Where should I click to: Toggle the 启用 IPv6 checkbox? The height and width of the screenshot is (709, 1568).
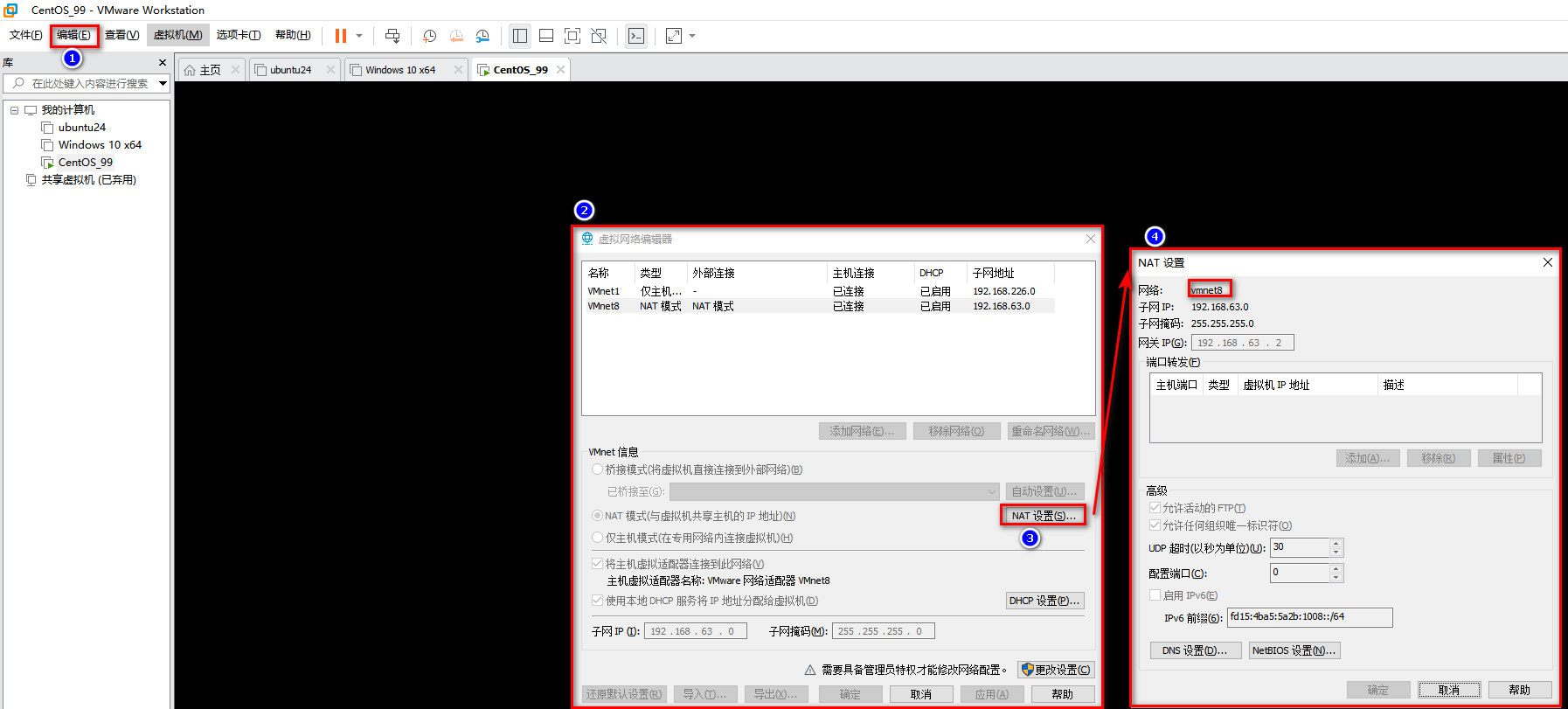click(x=1155, y=595)
